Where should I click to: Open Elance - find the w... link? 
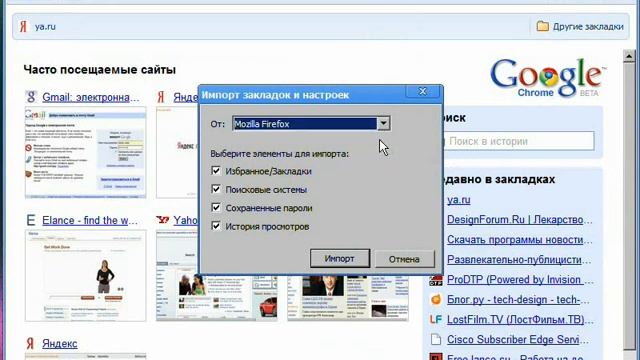coord(90,220)
